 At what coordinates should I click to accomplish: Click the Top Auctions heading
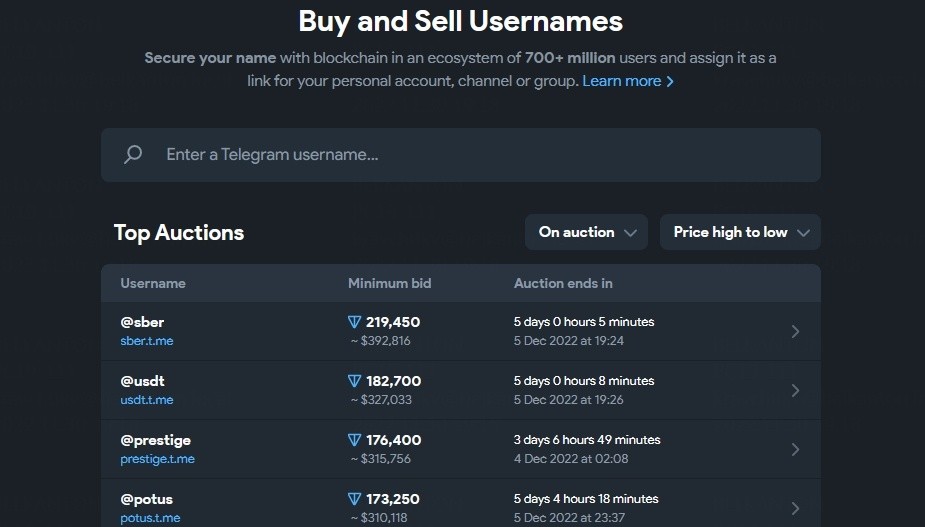pos(179,233)
